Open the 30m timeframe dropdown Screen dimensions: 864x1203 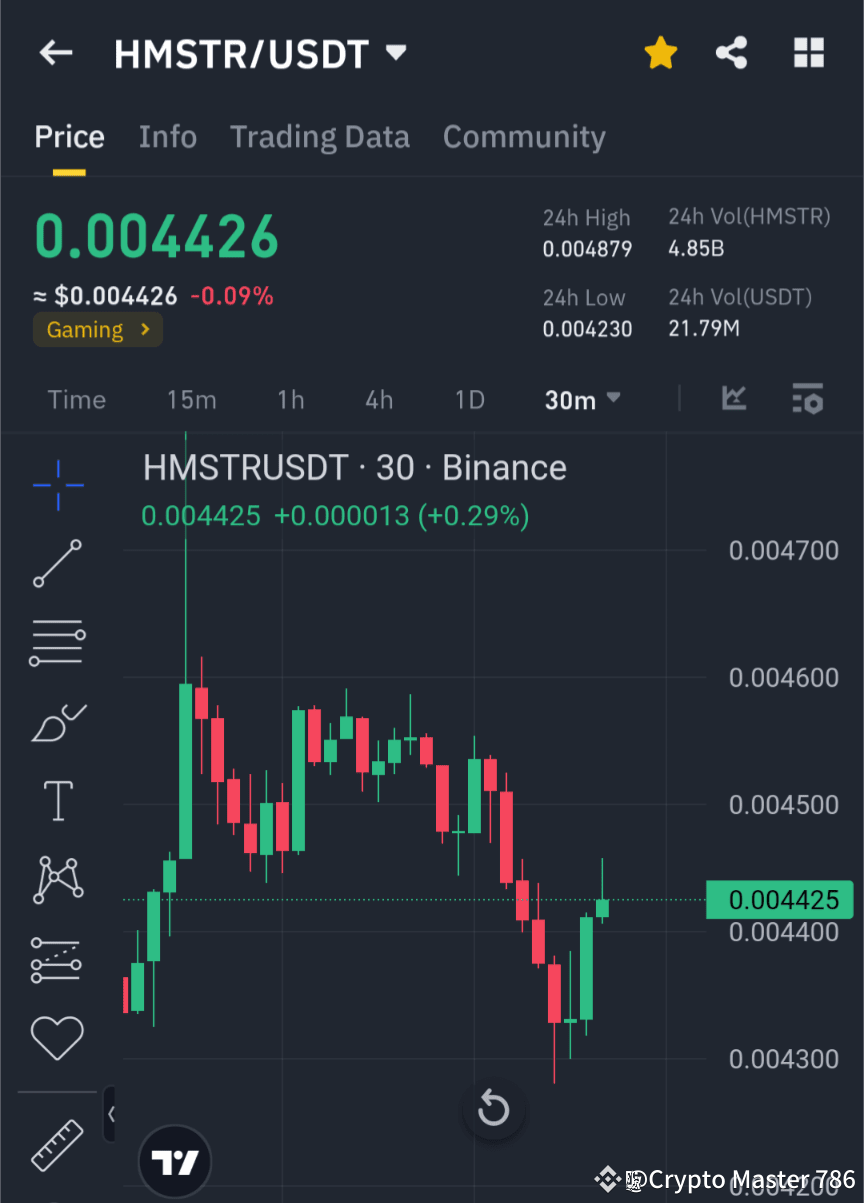click(582, 399)
